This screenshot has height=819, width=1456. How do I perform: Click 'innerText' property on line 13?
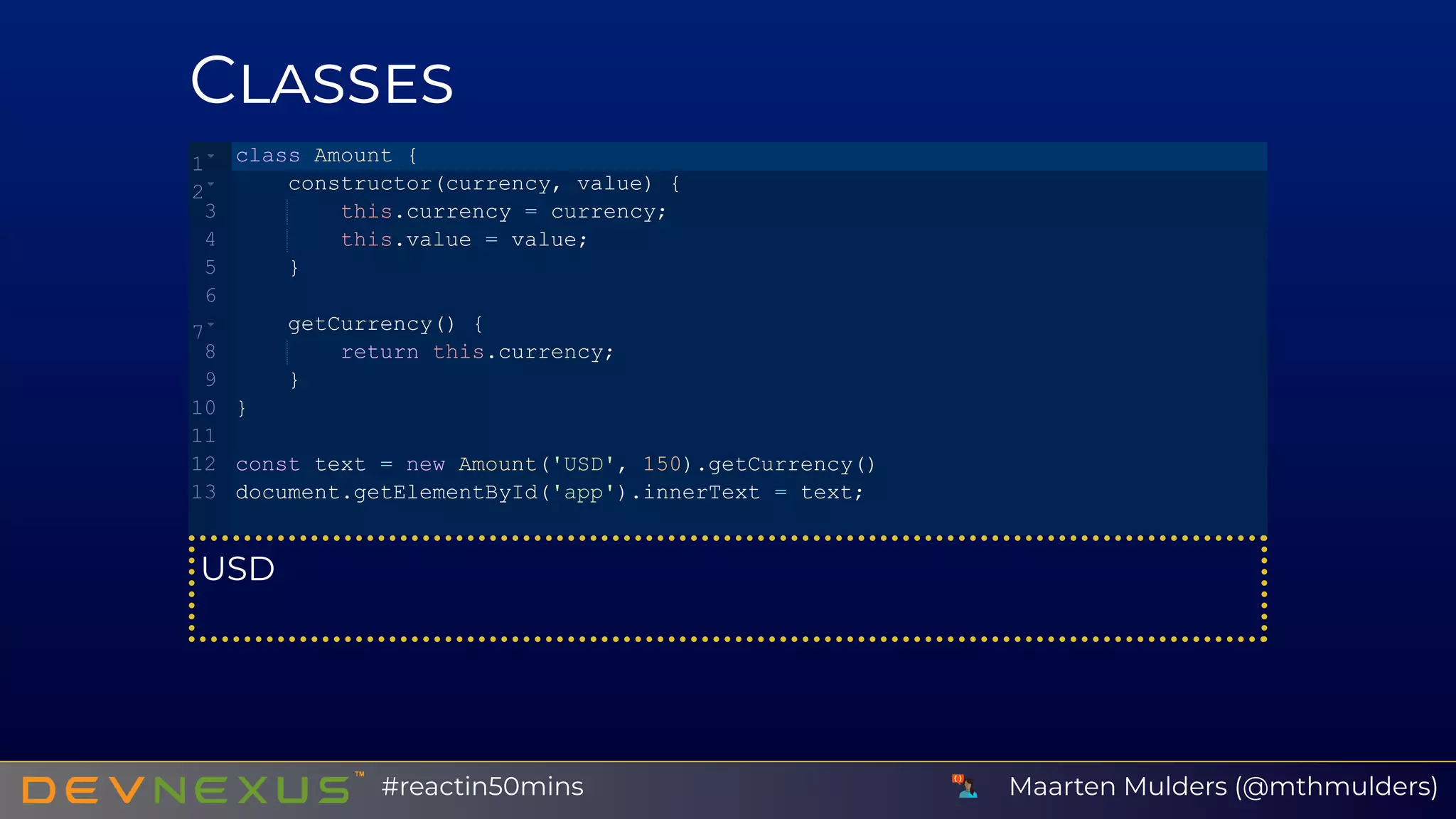point(702,492)
